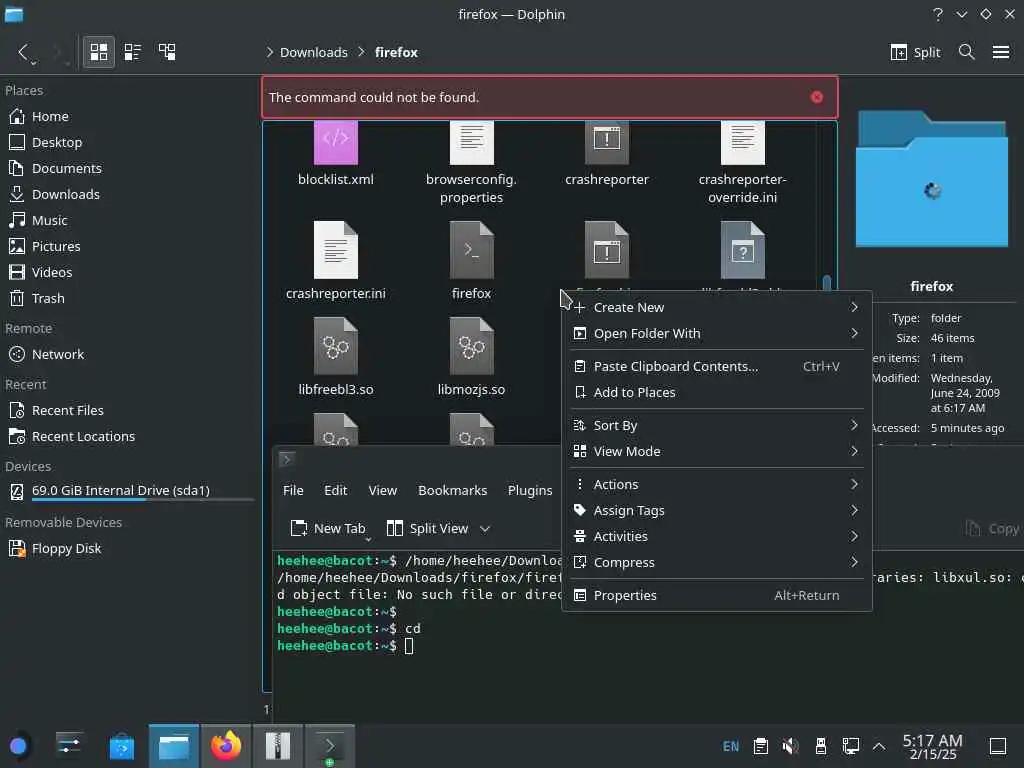Select the browserconfig.properties file
Viewport: 1024px width, 768px height.
click(x=472, y=163)
